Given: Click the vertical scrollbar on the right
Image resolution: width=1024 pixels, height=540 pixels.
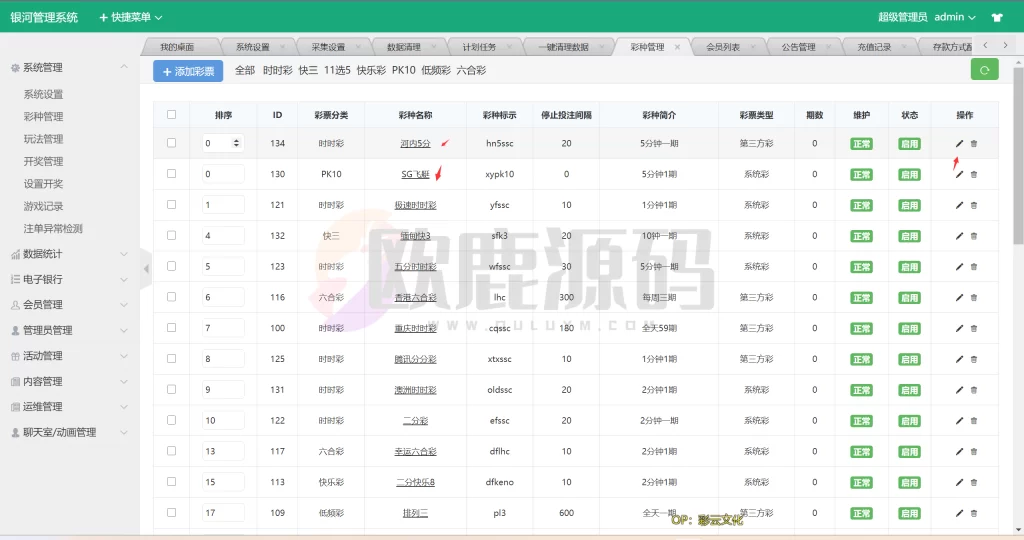Looking at the screenshot, I should pyautogui.click(x=1018, y=155).
